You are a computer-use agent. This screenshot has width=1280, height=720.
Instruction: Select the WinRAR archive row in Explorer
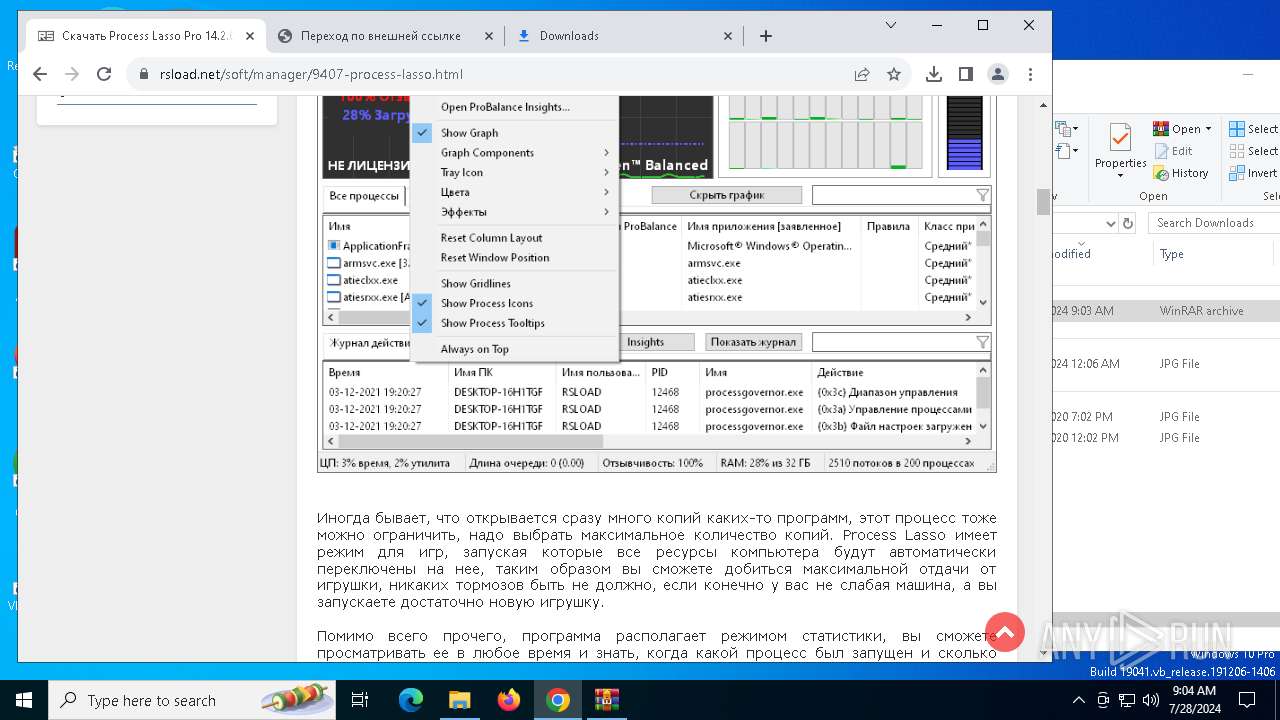[x=1166, y=311]
